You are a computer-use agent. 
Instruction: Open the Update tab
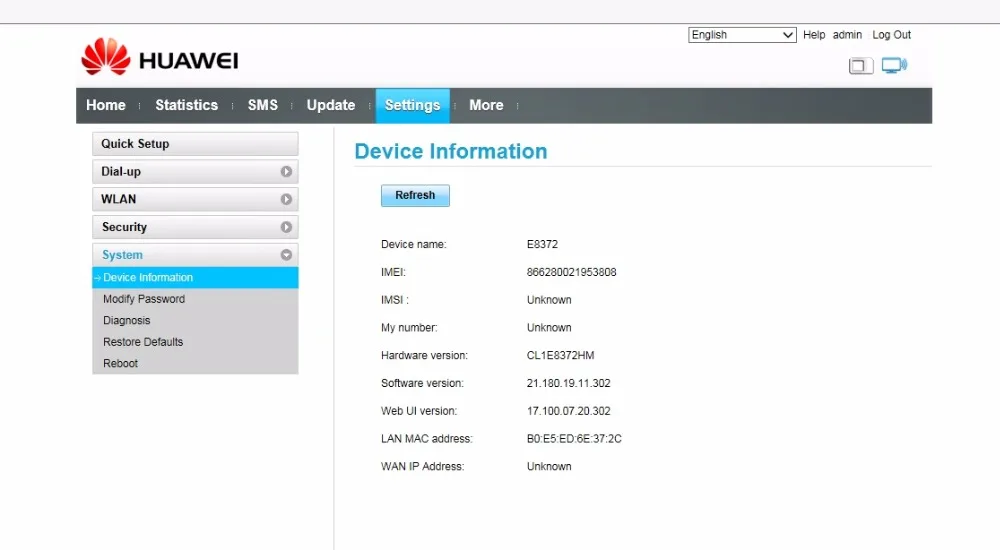(x=331, y=105)
